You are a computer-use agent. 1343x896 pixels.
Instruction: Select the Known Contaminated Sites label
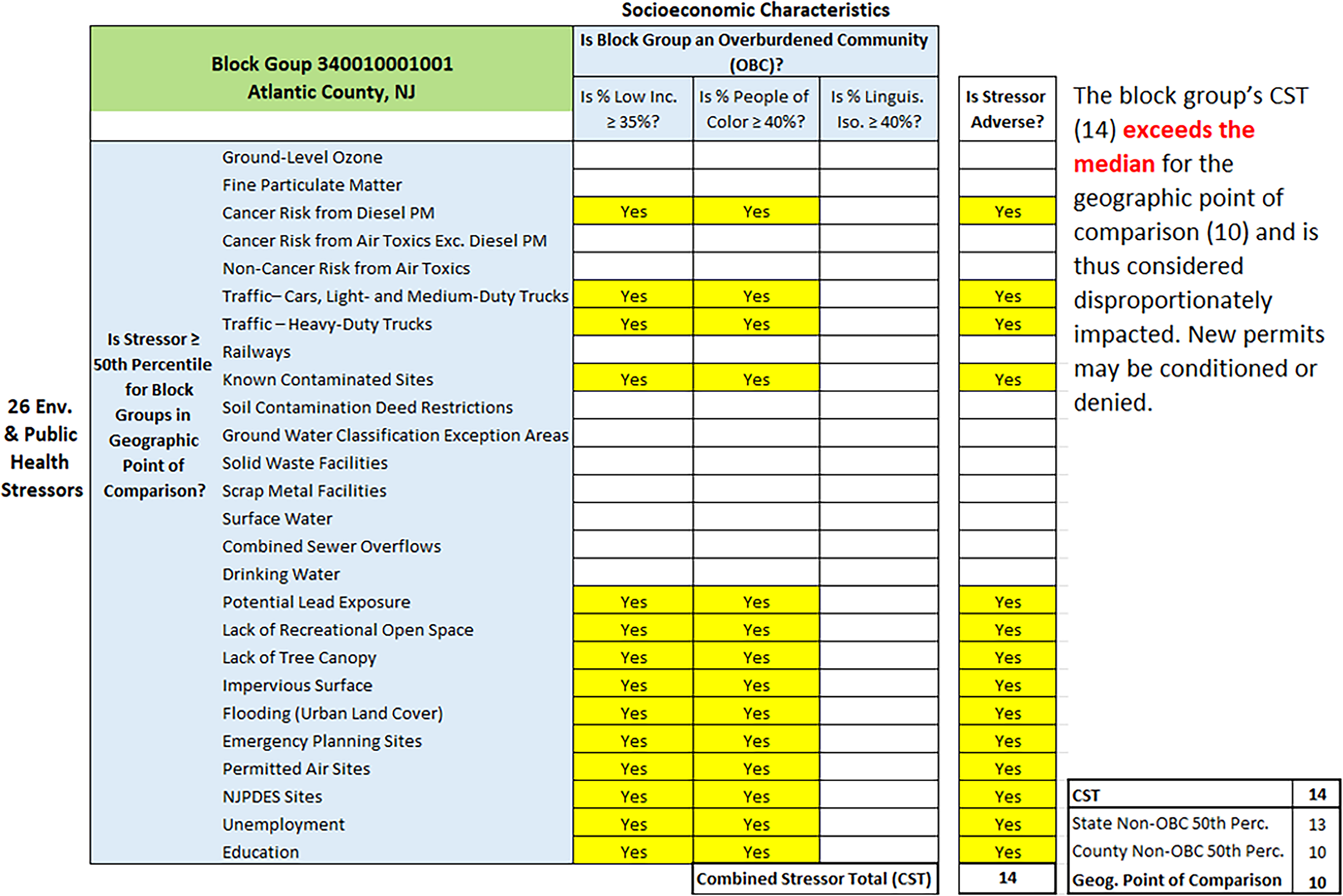[x=328, y=379]
